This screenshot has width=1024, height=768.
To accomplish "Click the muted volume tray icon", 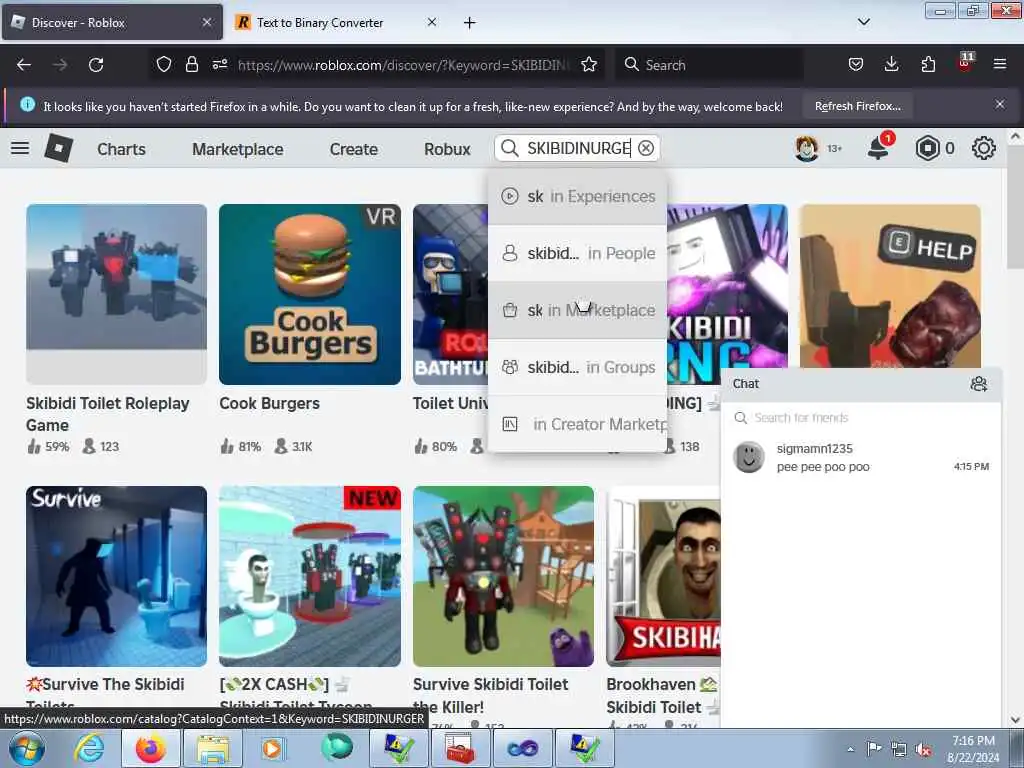I will (x=923, y=750).
